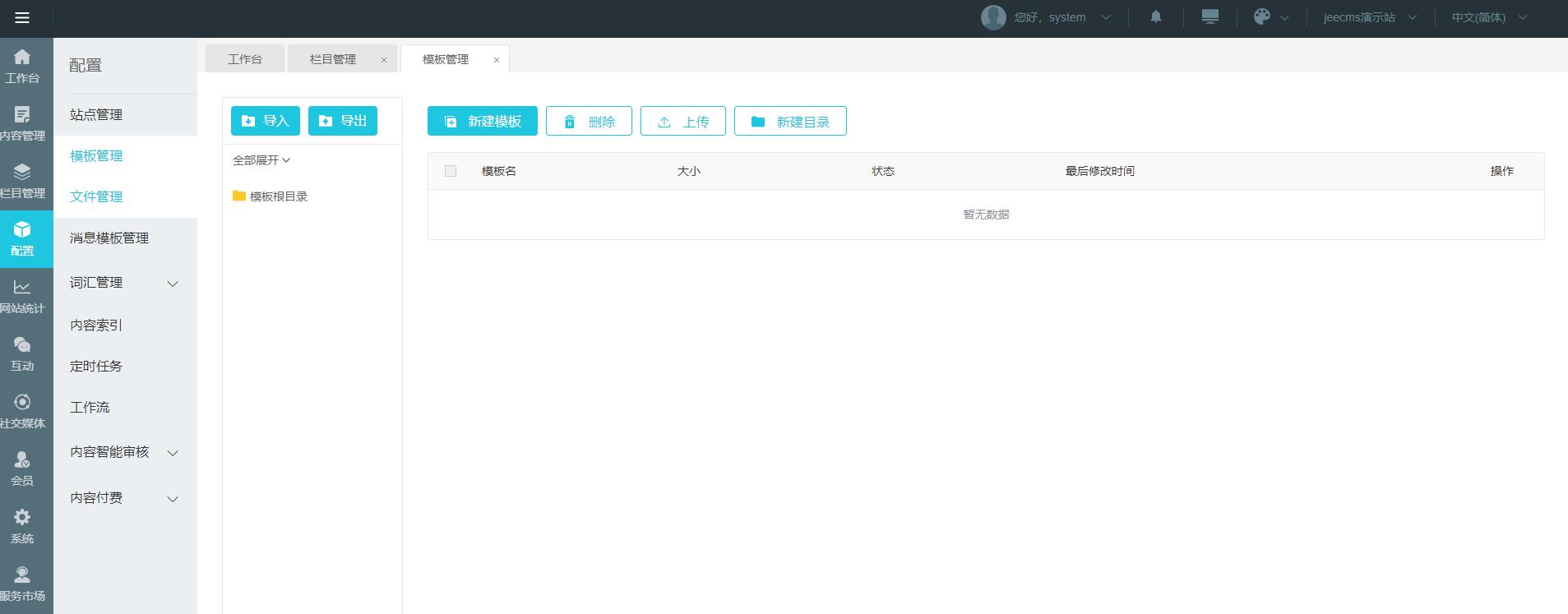Open the theme palette icon
1568x614 pixels.
click(x=1262, y=16)
